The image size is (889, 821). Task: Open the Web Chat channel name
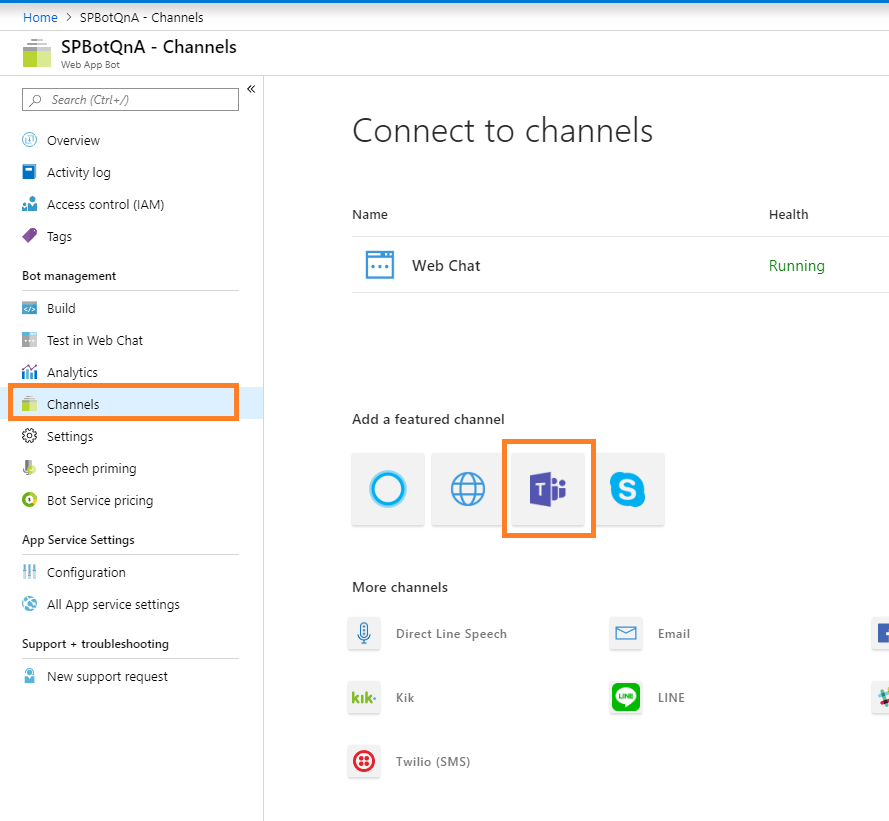pos(446,266)
